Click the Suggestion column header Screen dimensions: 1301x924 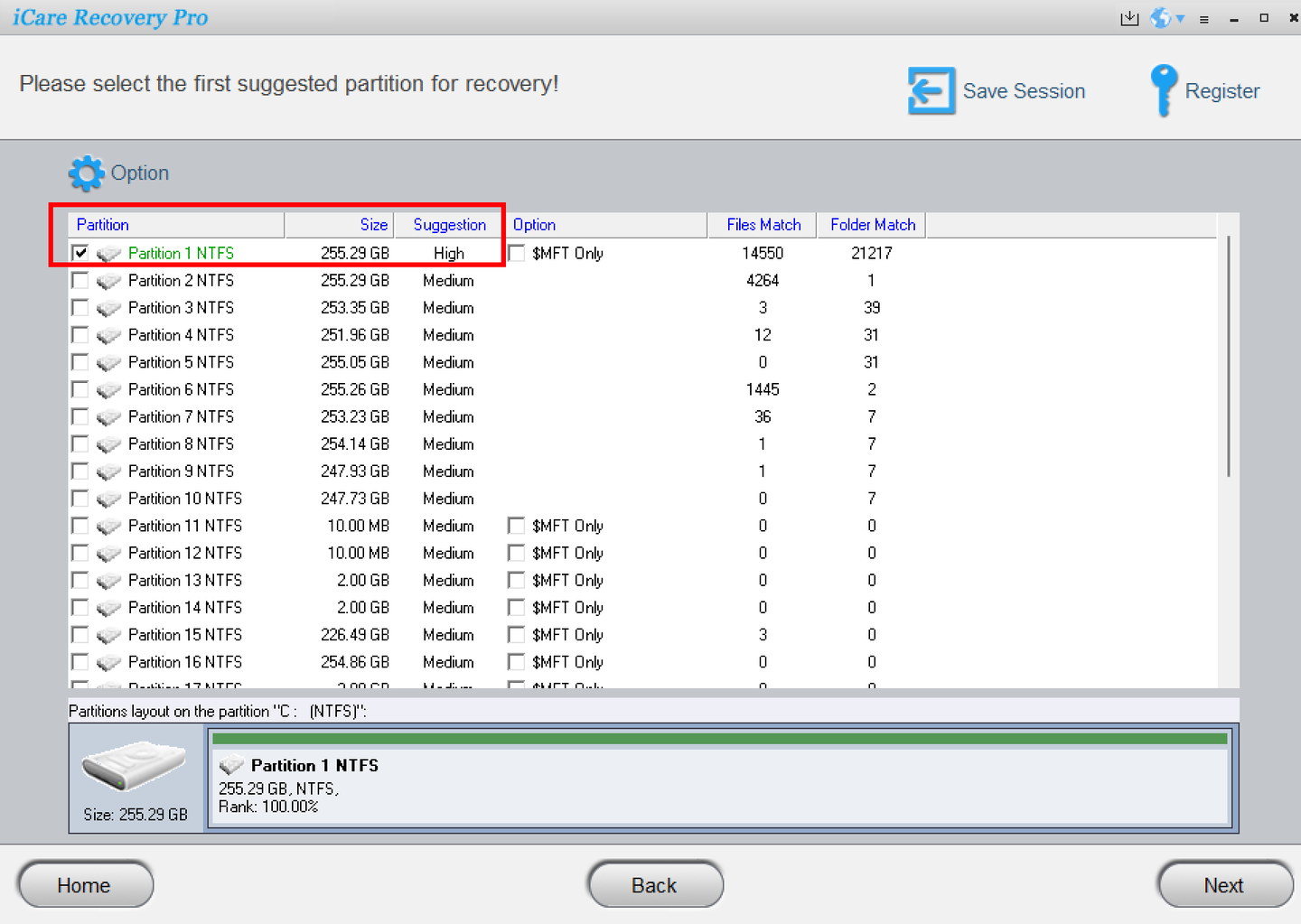(x=448, y=224)
